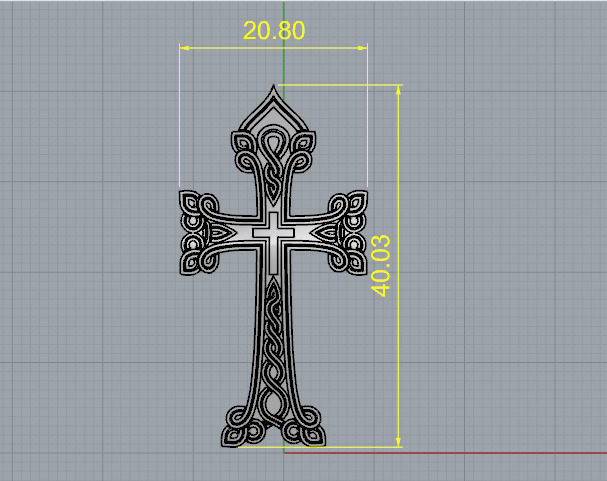
Task: Select the 20.80 width dimension text
Action: (274, 31)
